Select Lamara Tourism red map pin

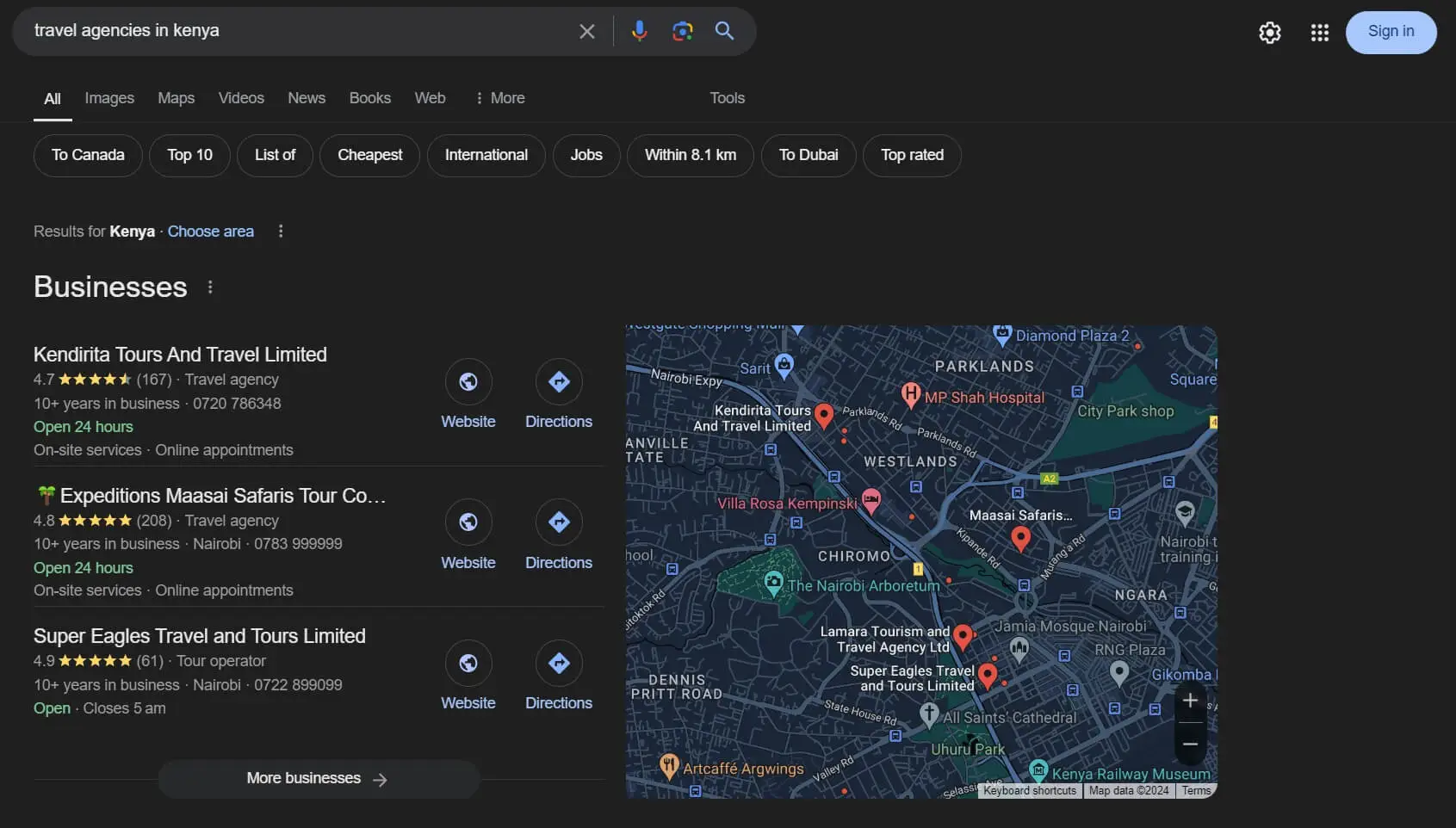963,637
